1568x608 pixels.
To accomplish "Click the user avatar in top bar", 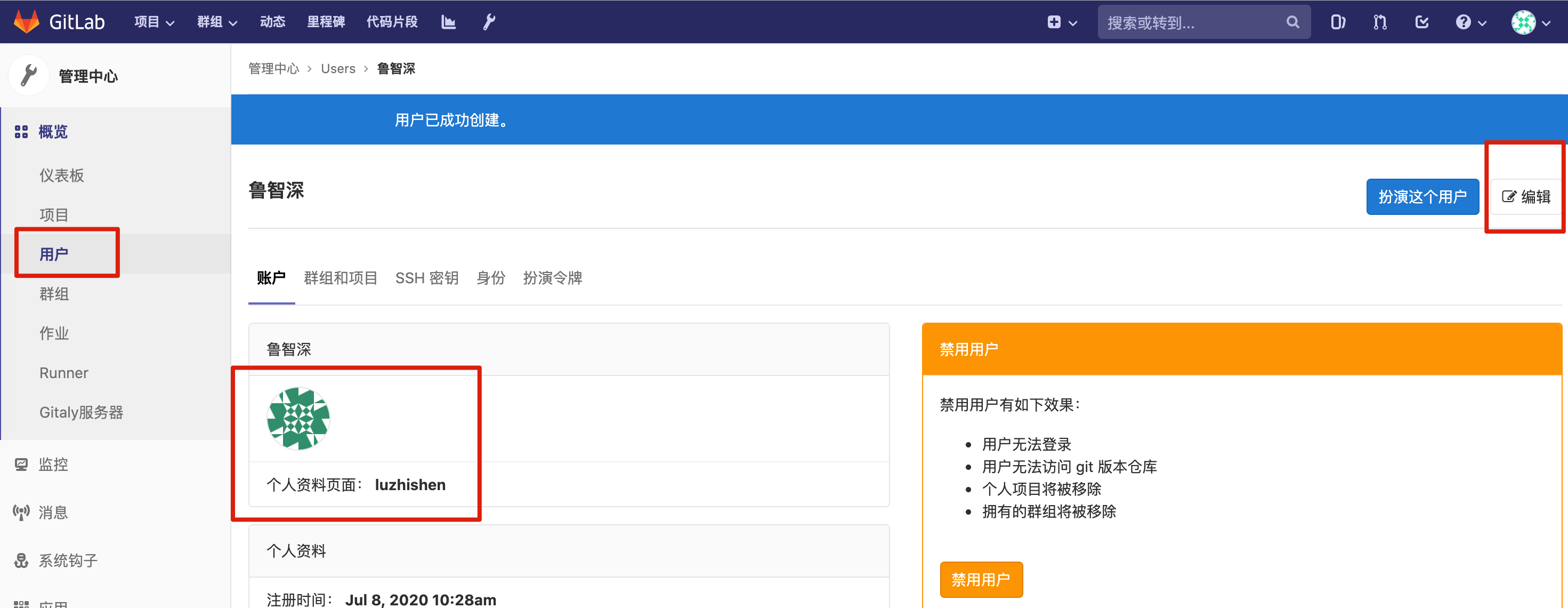I will coord(1523,22).
